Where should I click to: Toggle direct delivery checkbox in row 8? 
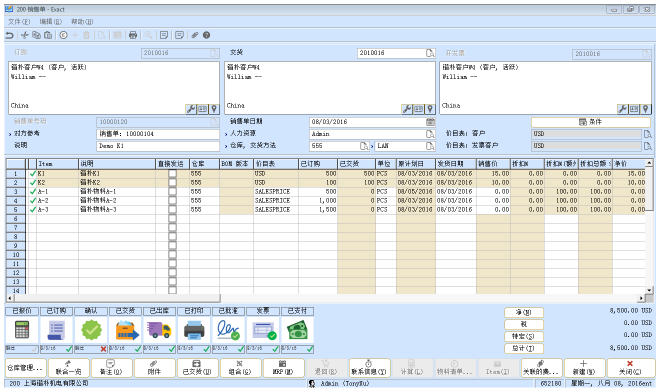(172, 237)
